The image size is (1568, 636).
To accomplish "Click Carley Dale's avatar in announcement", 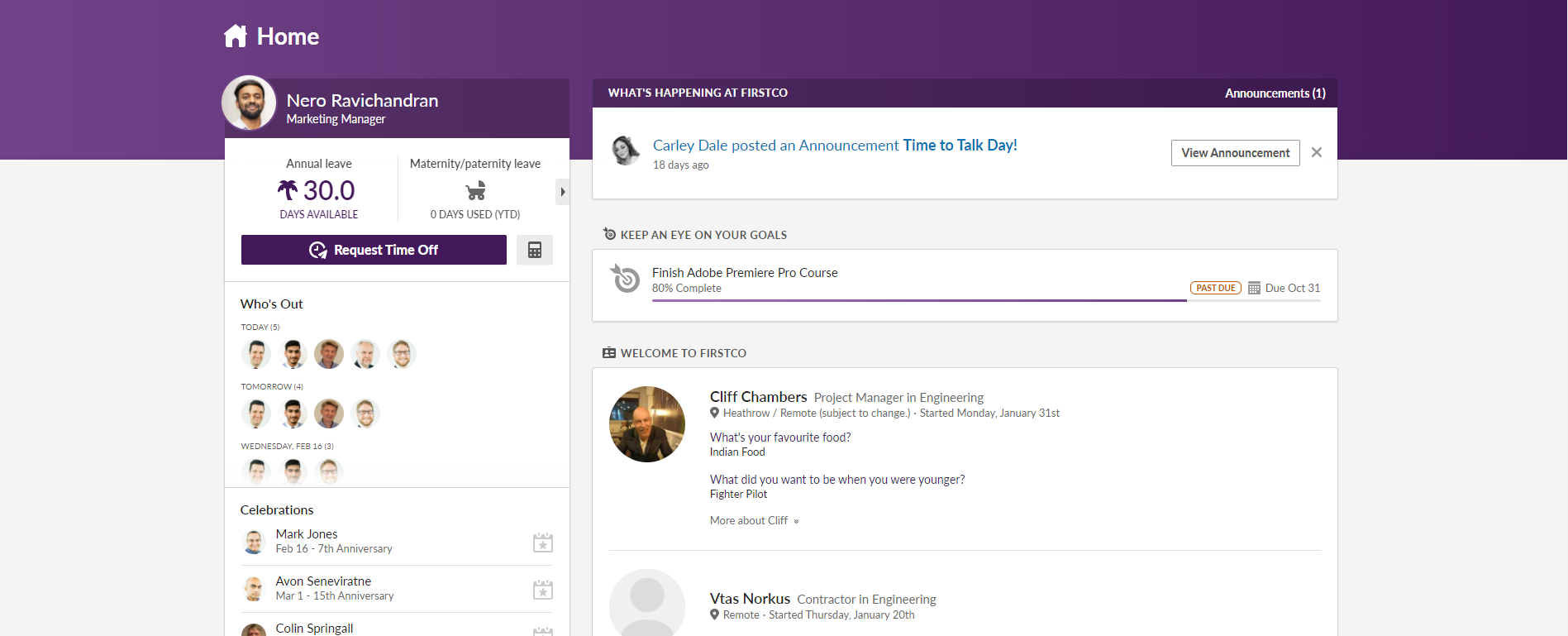I will [x=626, y=151].
